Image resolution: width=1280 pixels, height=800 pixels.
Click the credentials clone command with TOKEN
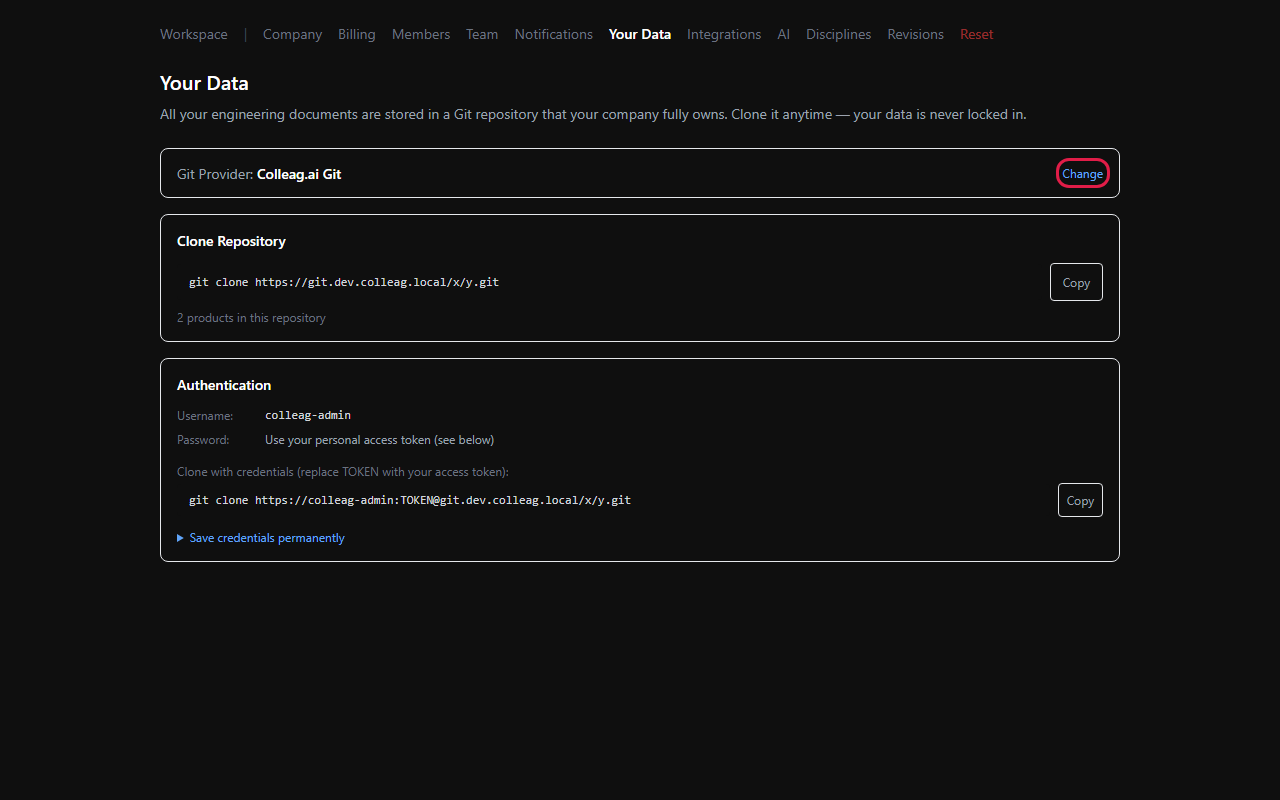pos(410,500)
